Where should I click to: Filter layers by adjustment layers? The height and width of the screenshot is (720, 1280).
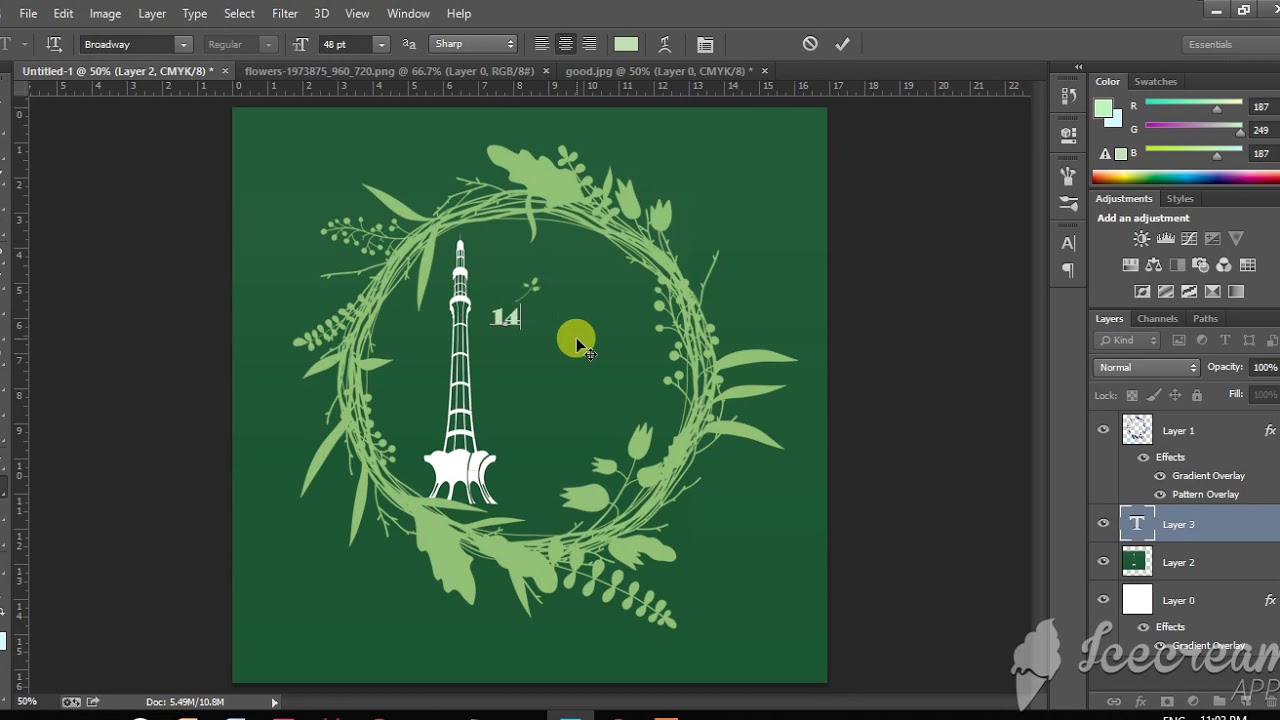[1202, 341]
